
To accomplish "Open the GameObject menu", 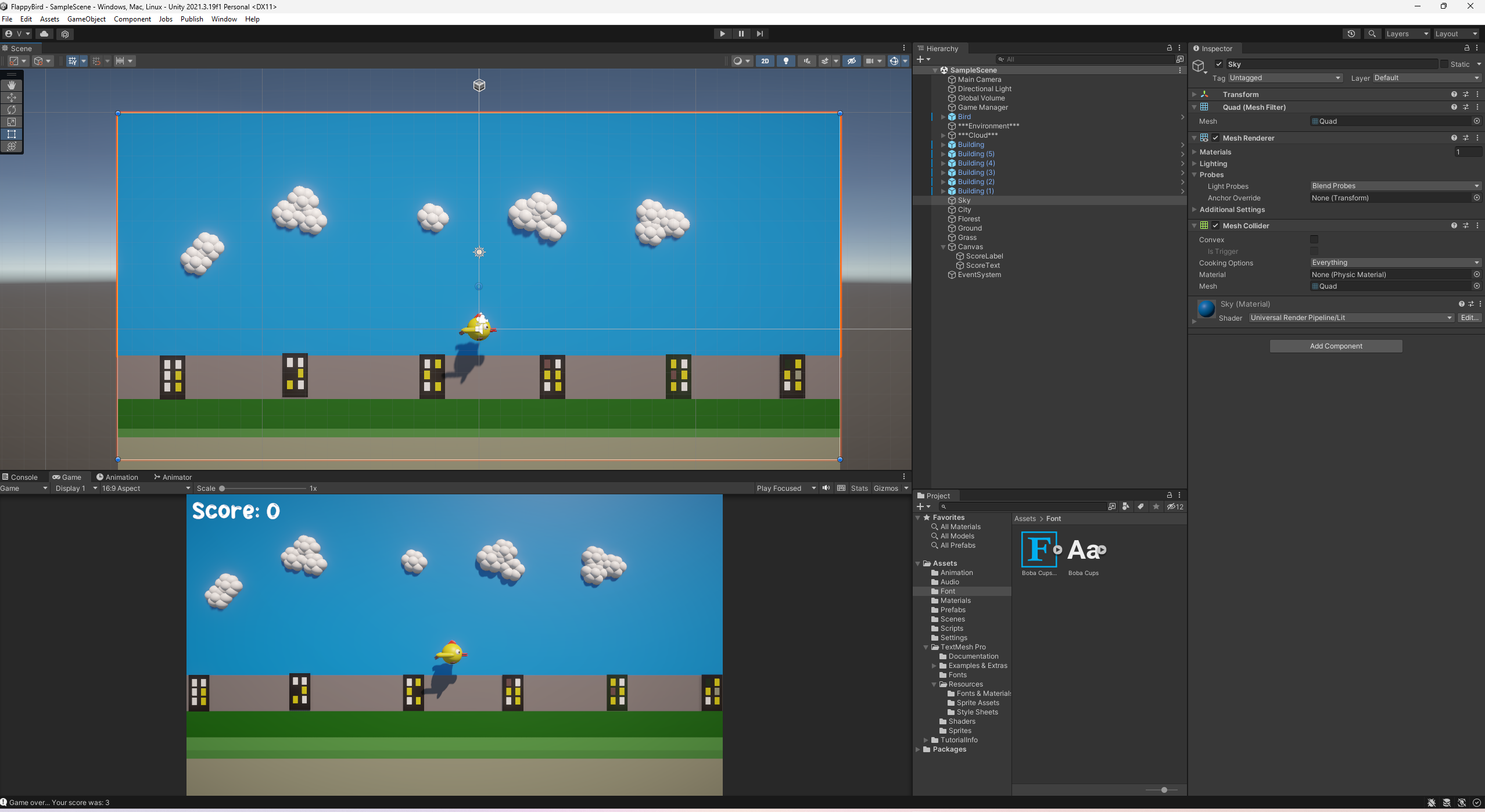I will 86,19.
